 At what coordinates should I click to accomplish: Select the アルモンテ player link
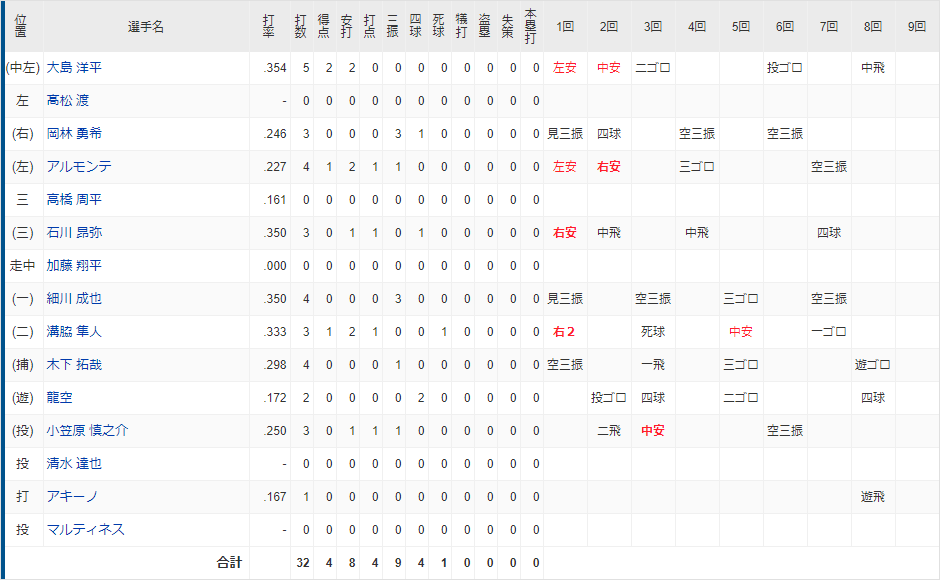coord(79,167)
